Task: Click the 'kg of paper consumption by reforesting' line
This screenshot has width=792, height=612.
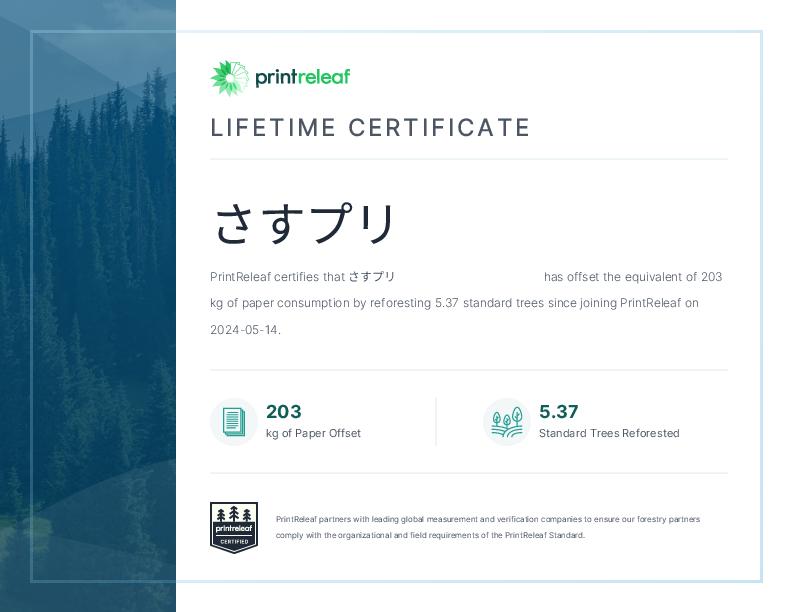Action: 455,303
